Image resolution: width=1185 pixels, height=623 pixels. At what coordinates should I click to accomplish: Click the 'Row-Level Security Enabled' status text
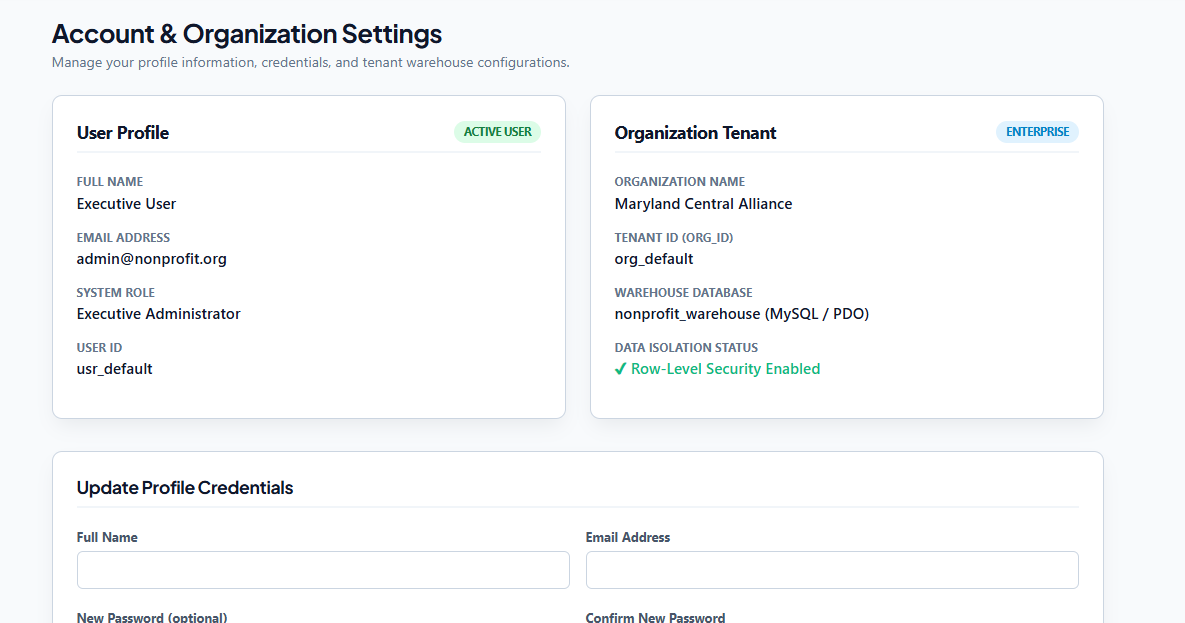(x=726, y=369)
